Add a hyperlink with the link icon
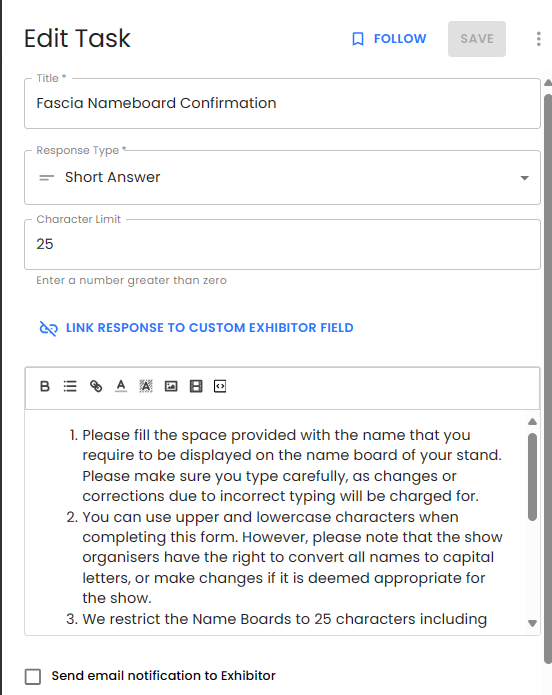The height and width of the screenshot is (695, 552). click(x=96, y=387)
